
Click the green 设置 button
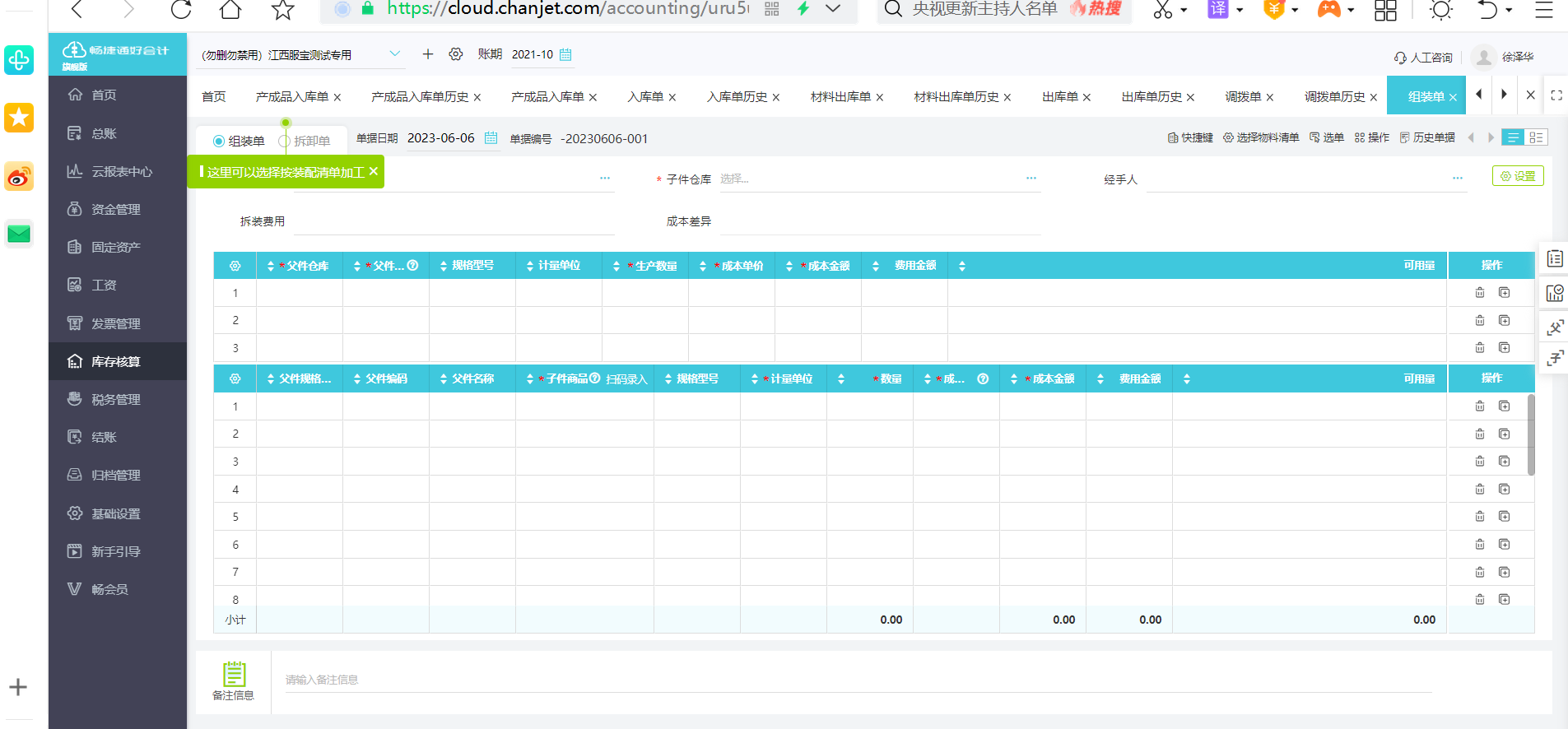pyautogui.click(x=1518, y=176)
